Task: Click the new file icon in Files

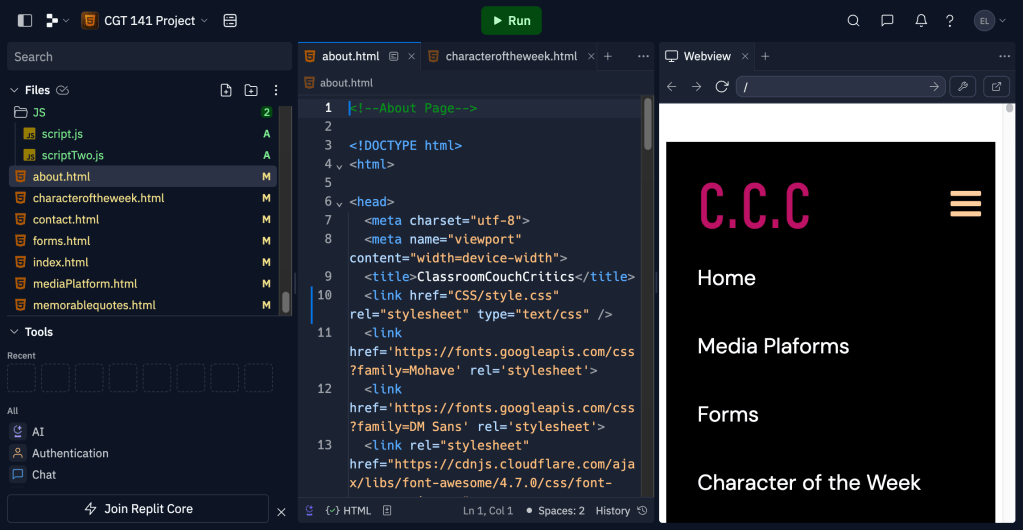Action: coord(226,90)
